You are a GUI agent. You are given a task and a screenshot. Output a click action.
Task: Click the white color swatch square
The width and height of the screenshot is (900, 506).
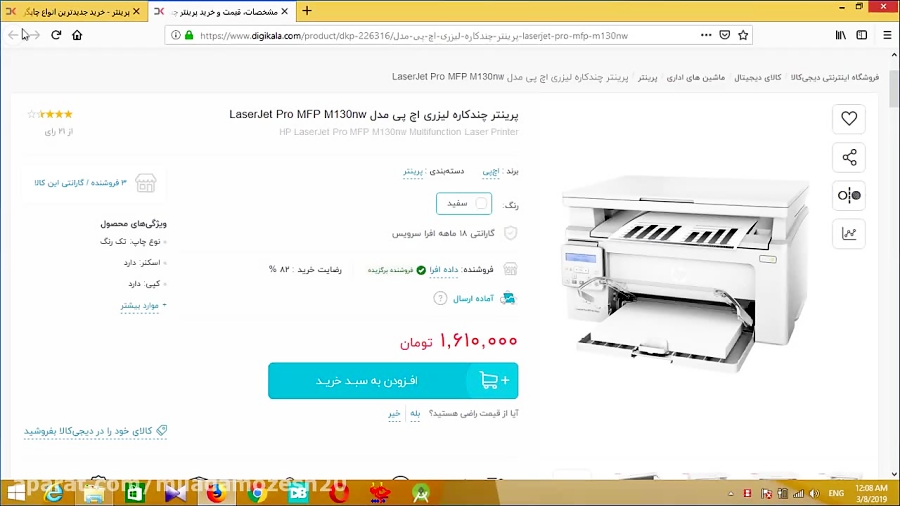(481, 204)
